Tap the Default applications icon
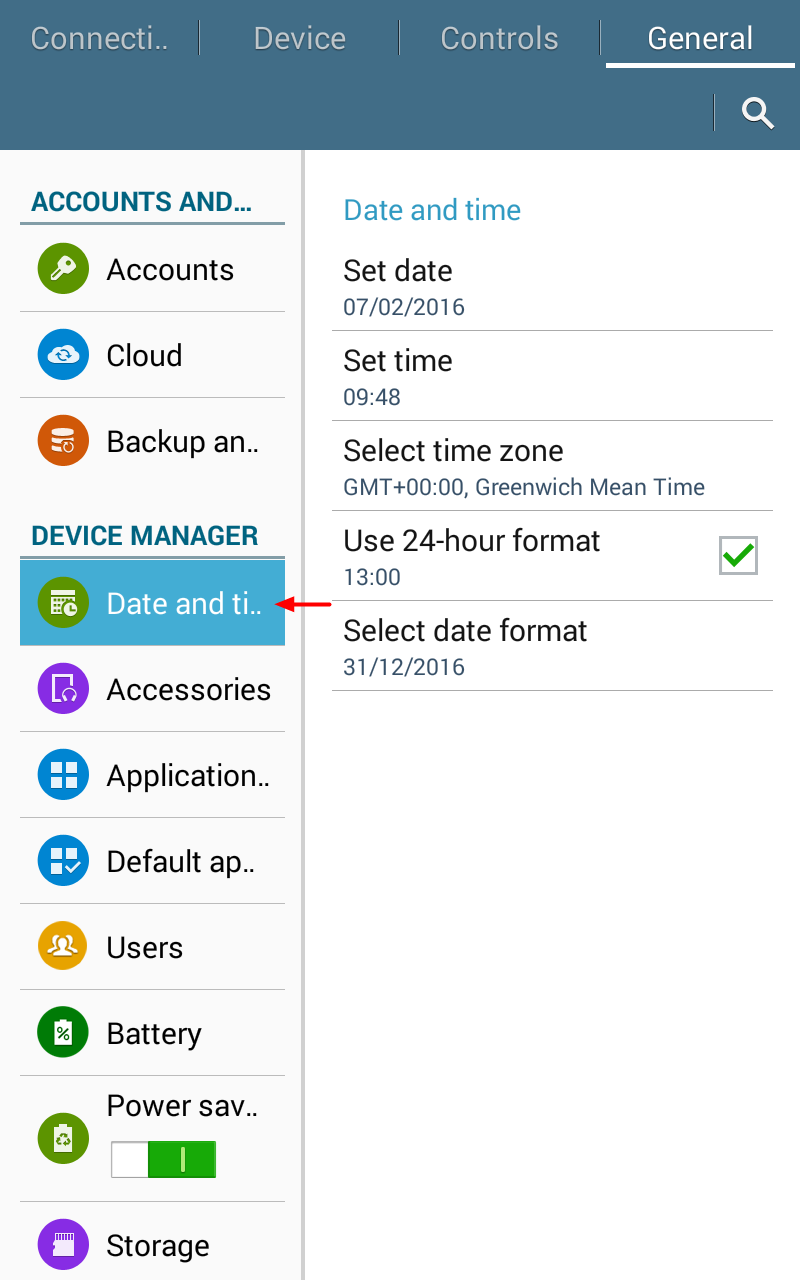 [63, 861]
